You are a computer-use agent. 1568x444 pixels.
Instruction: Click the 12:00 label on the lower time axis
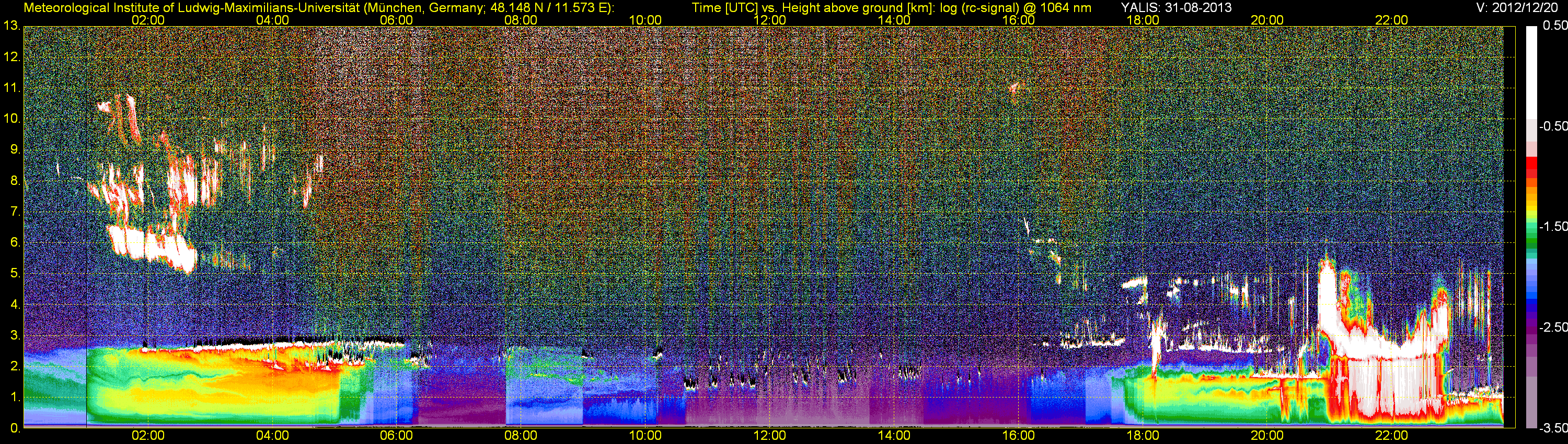[x=769, y=436]
